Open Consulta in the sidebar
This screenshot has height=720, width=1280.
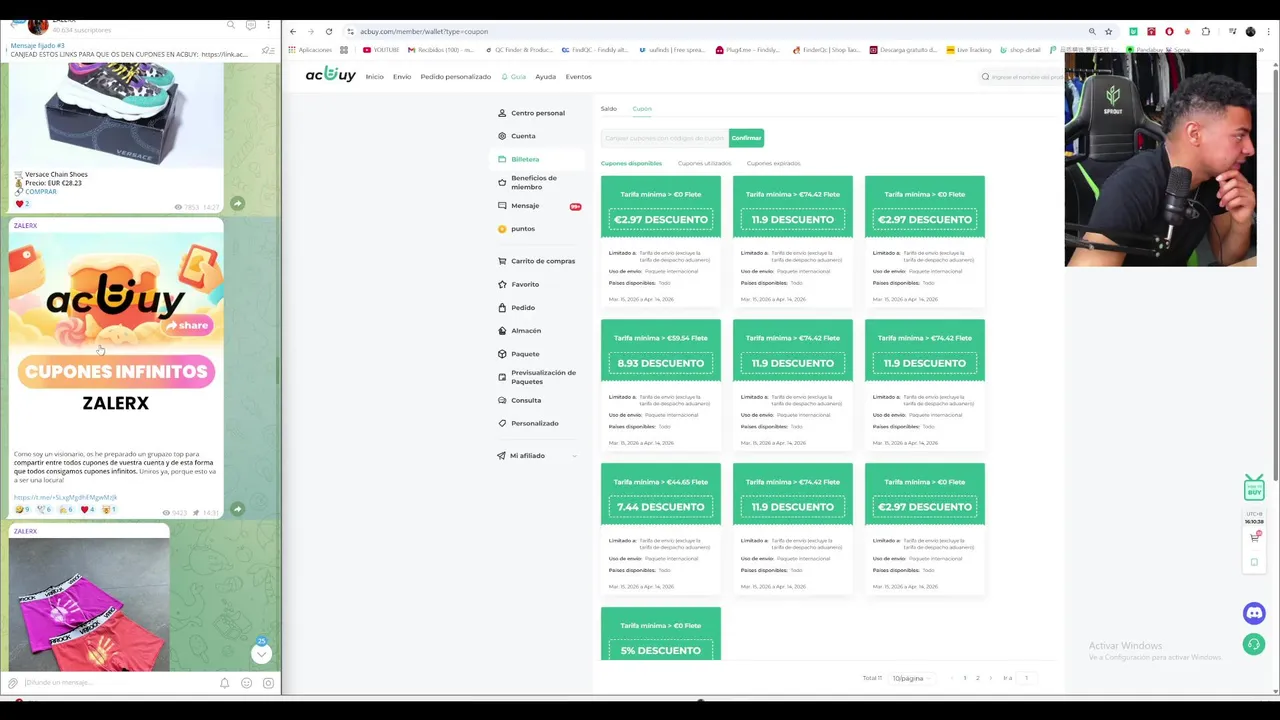(519, 400)
